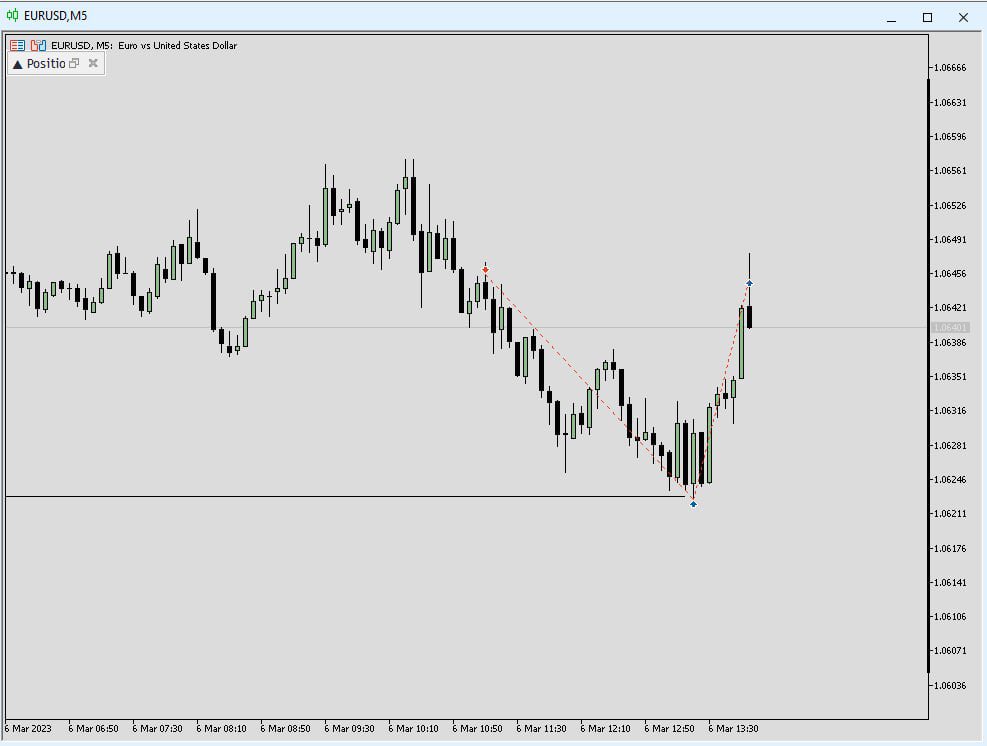Click the 'EURUSD,M5' window title text
Image resolution: width=987 pixels, height=746 pixels.
(55, 16)
